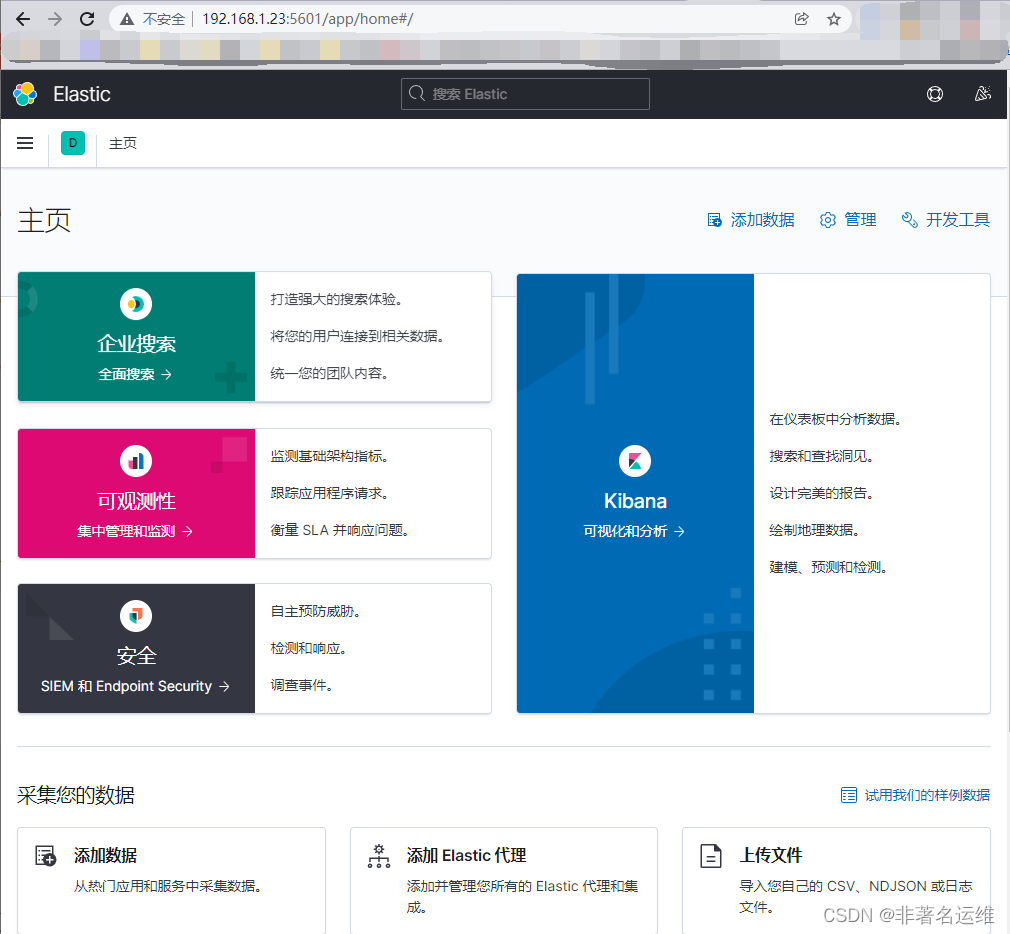Click the 企业搜索 card heading
The height and width of the screenshot is (934, 1010).
(137, 343)
